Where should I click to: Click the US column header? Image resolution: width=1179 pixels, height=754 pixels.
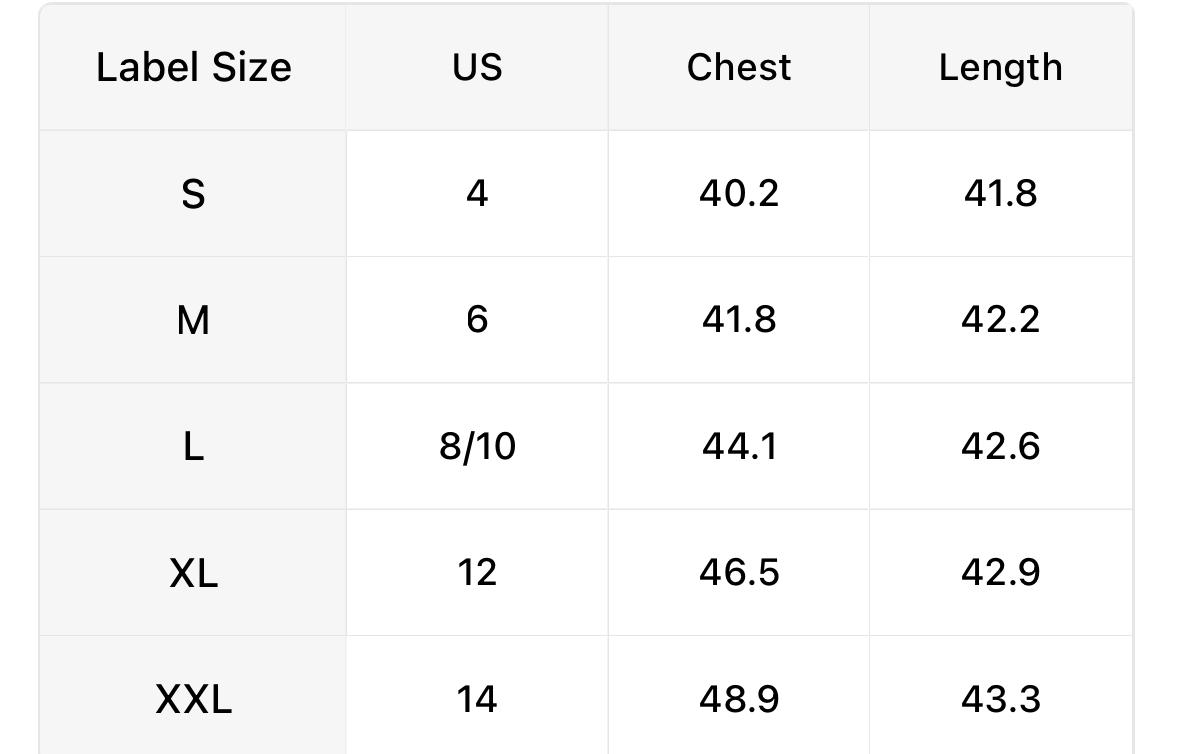[477, 68]
